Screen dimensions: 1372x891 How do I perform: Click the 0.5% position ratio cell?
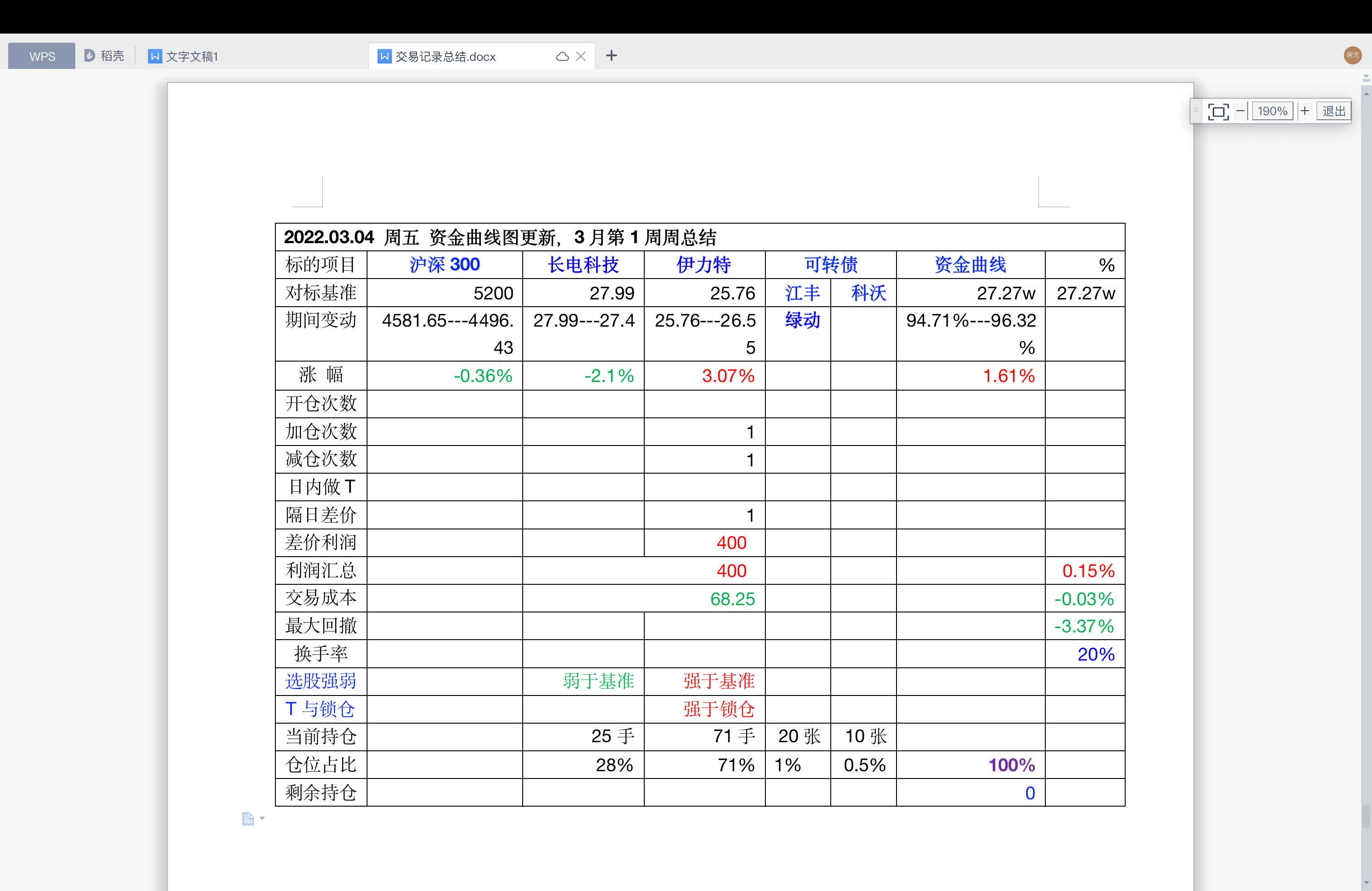[x=863, y=765]
